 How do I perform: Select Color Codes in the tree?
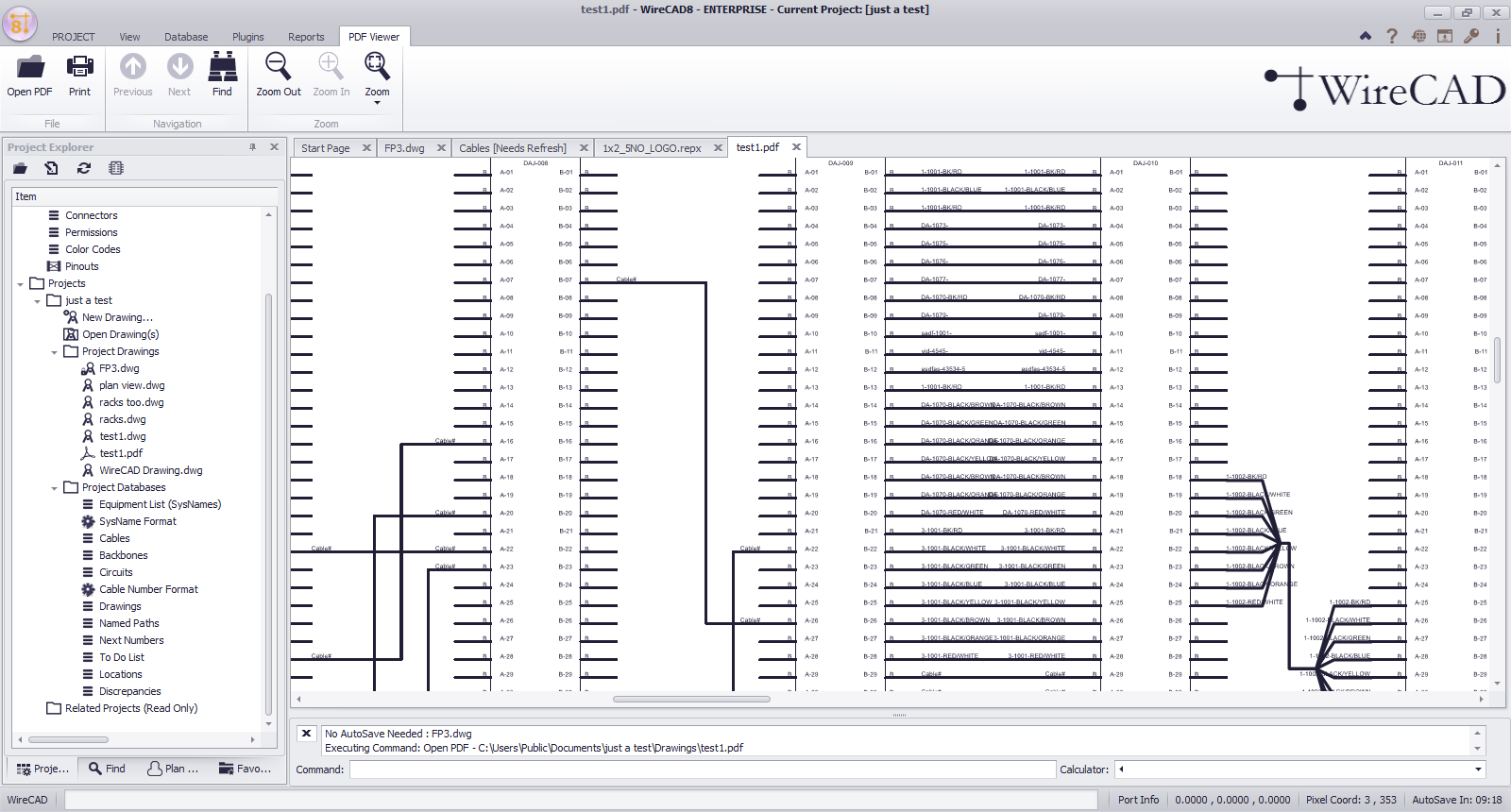[x=93, y=249]
